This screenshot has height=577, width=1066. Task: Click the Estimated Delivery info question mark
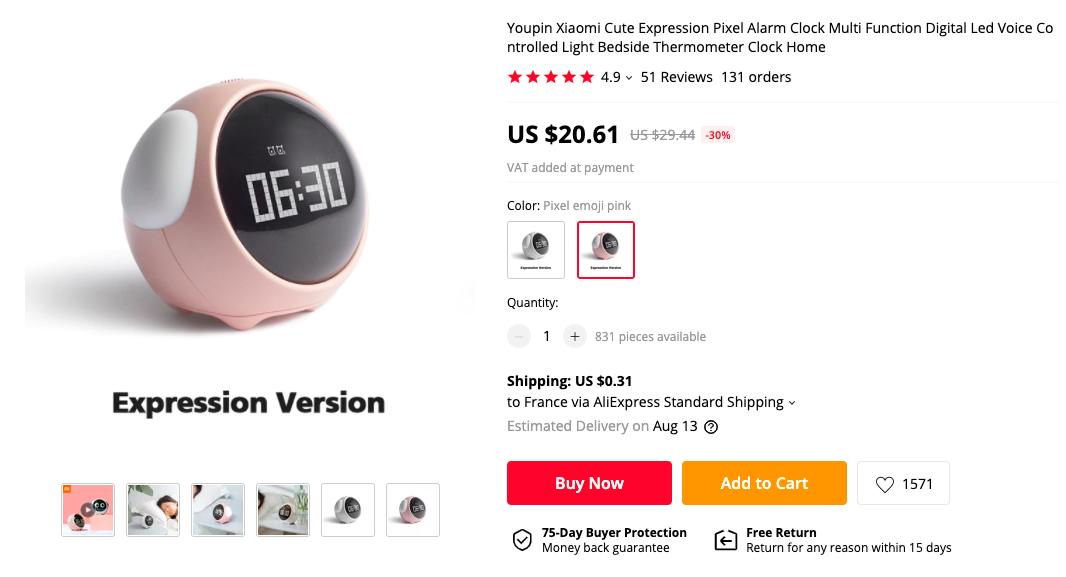click(710, 426)
